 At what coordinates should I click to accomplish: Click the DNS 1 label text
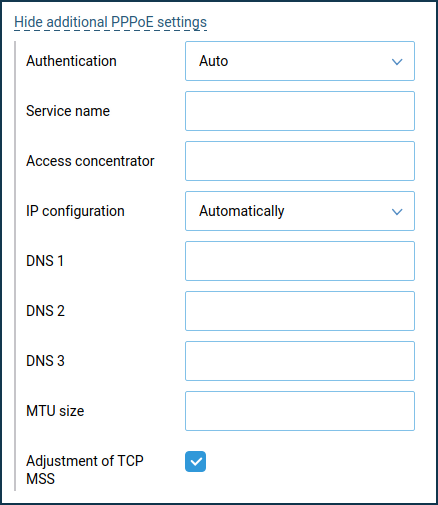pos(45,261)
